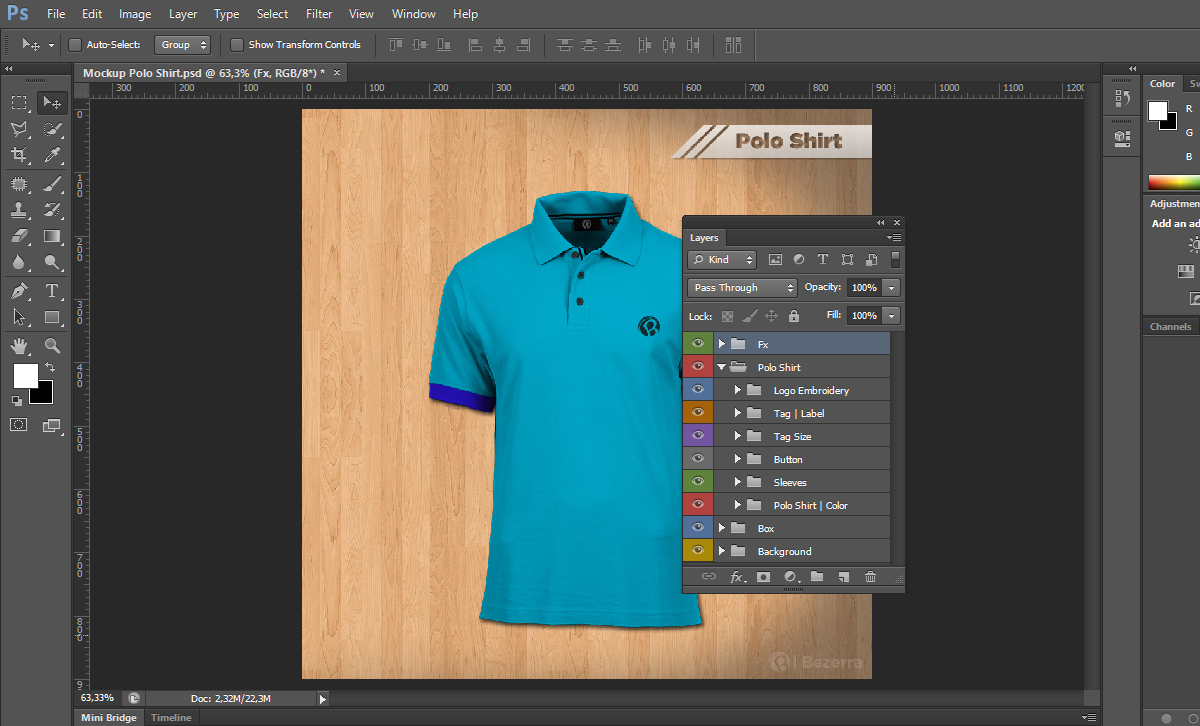
Task: Select the Zoom tool
Action: [x=52, y=346]
